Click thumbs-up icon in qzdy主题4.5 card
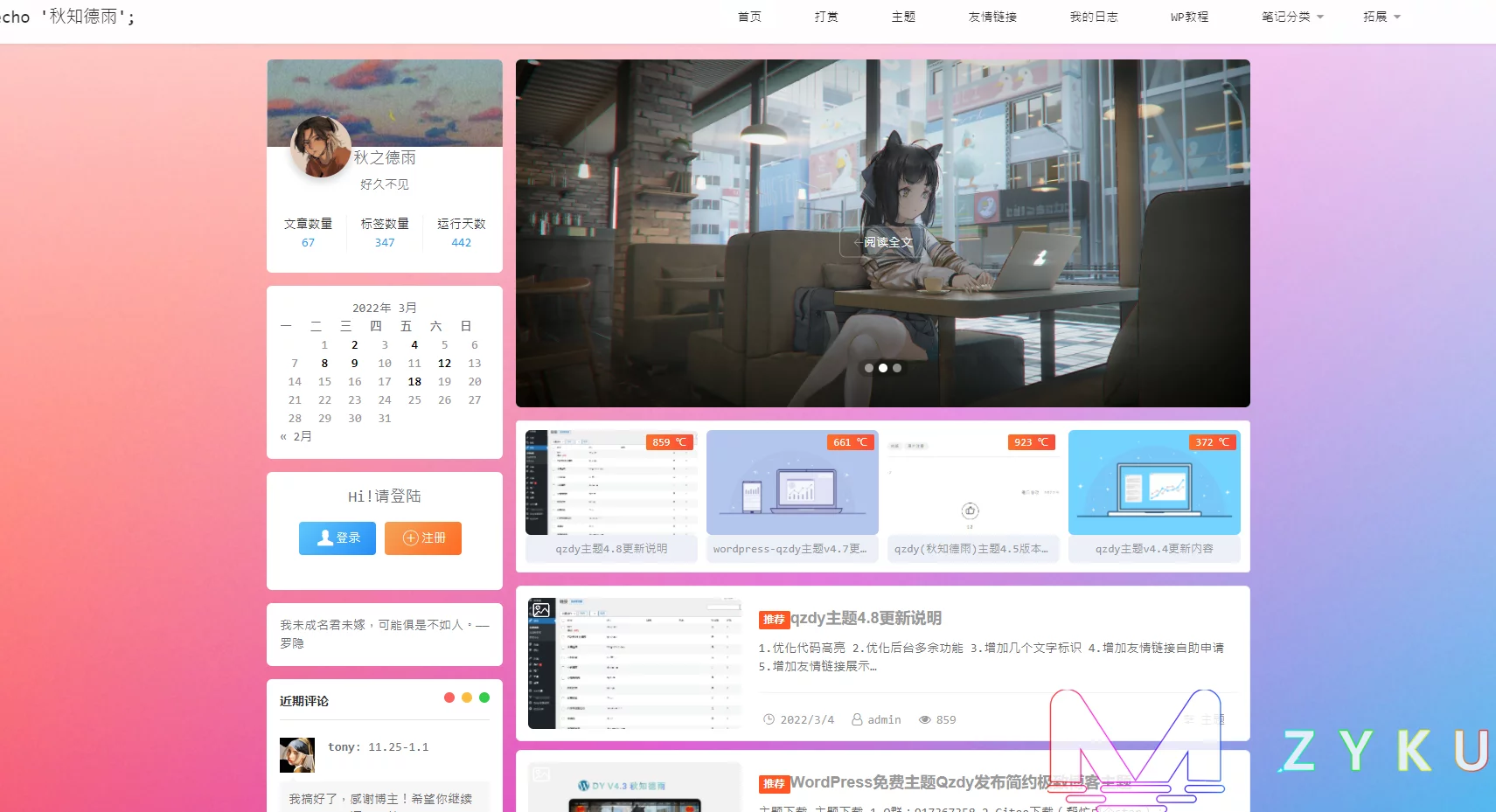The image size is (1496, 812). click(970, 510)
